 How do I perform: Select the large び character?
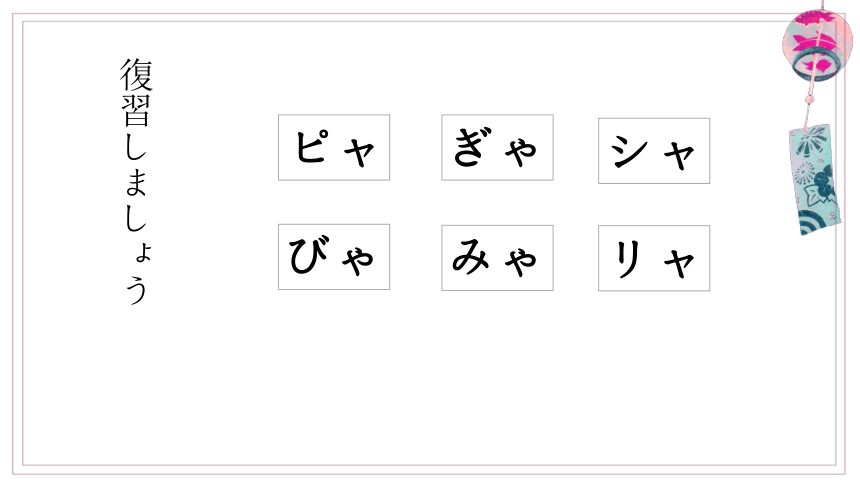pyautogui.click(x=309, y=254)
